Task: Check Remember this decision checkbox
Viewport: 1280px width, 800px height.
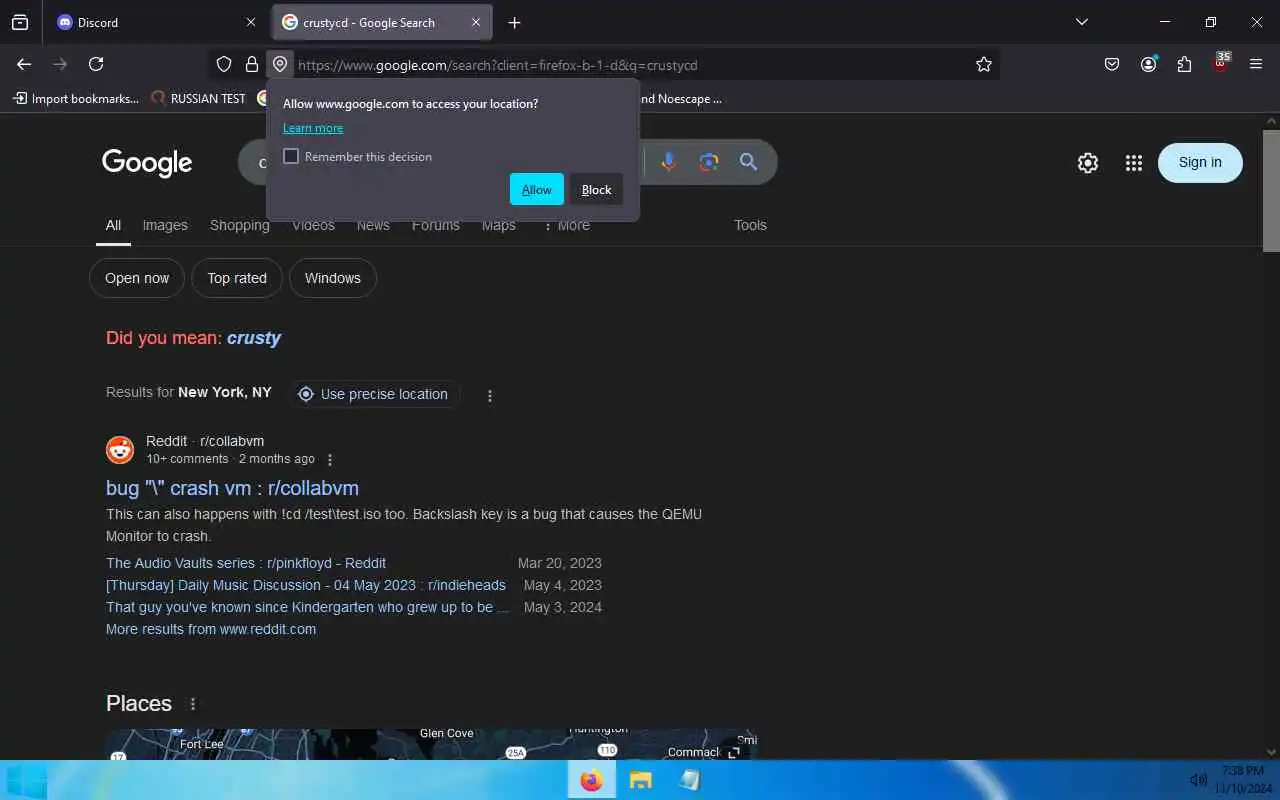Action: [291, 156]
